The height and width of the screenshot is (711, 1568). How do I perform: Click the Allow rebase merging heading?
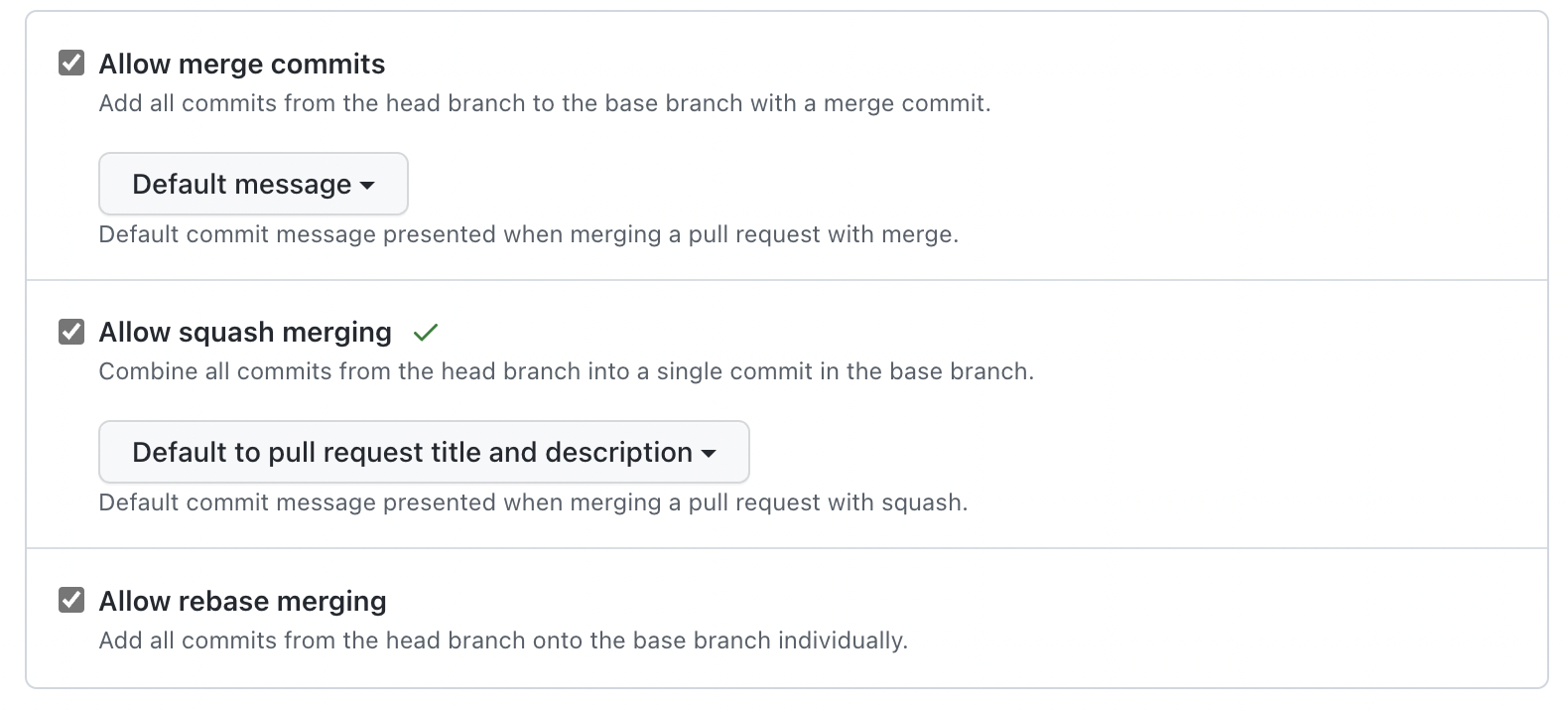242,600
